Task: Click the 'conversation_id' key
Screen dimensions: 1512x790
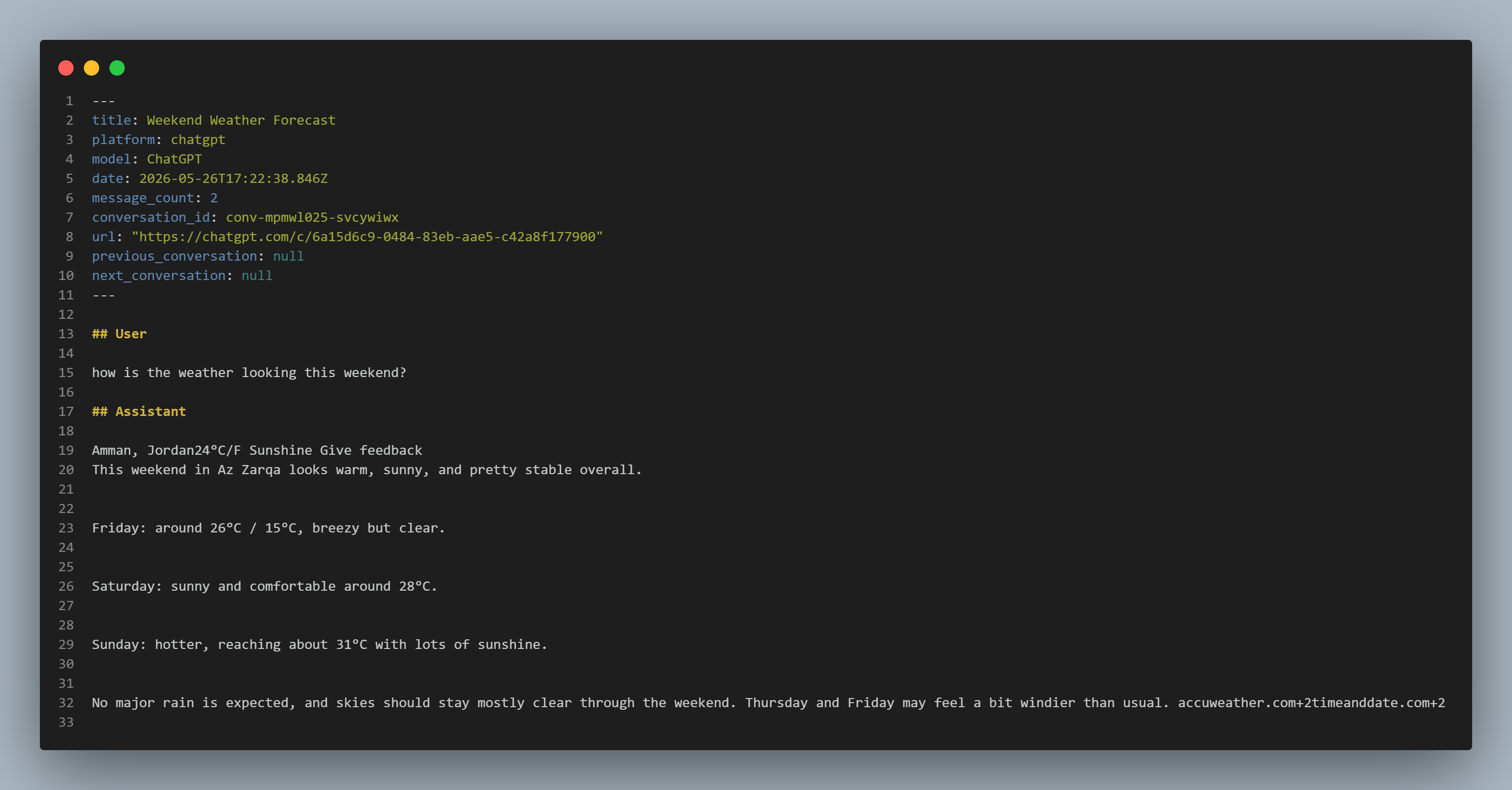Action: tap(151, 217)
